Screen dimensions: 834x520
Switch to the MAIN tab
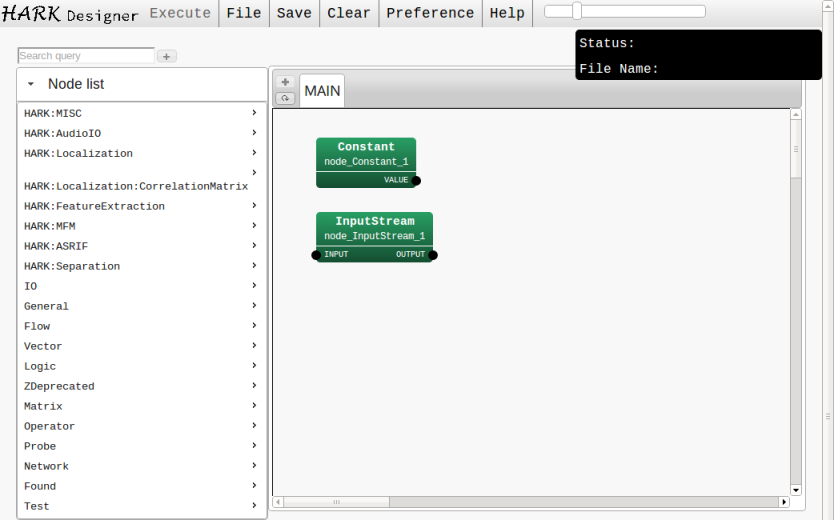(x=322, y=91)
